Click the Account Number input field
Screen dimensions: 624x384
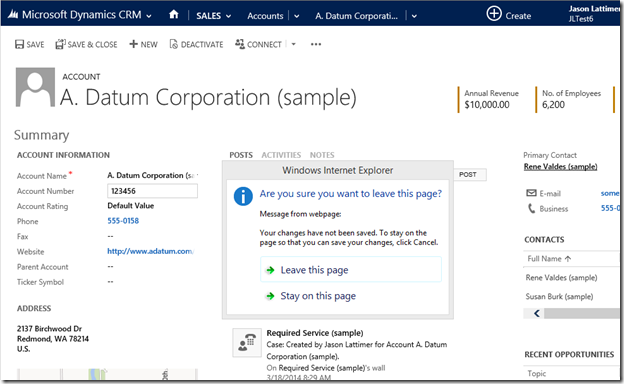(152, 191)
